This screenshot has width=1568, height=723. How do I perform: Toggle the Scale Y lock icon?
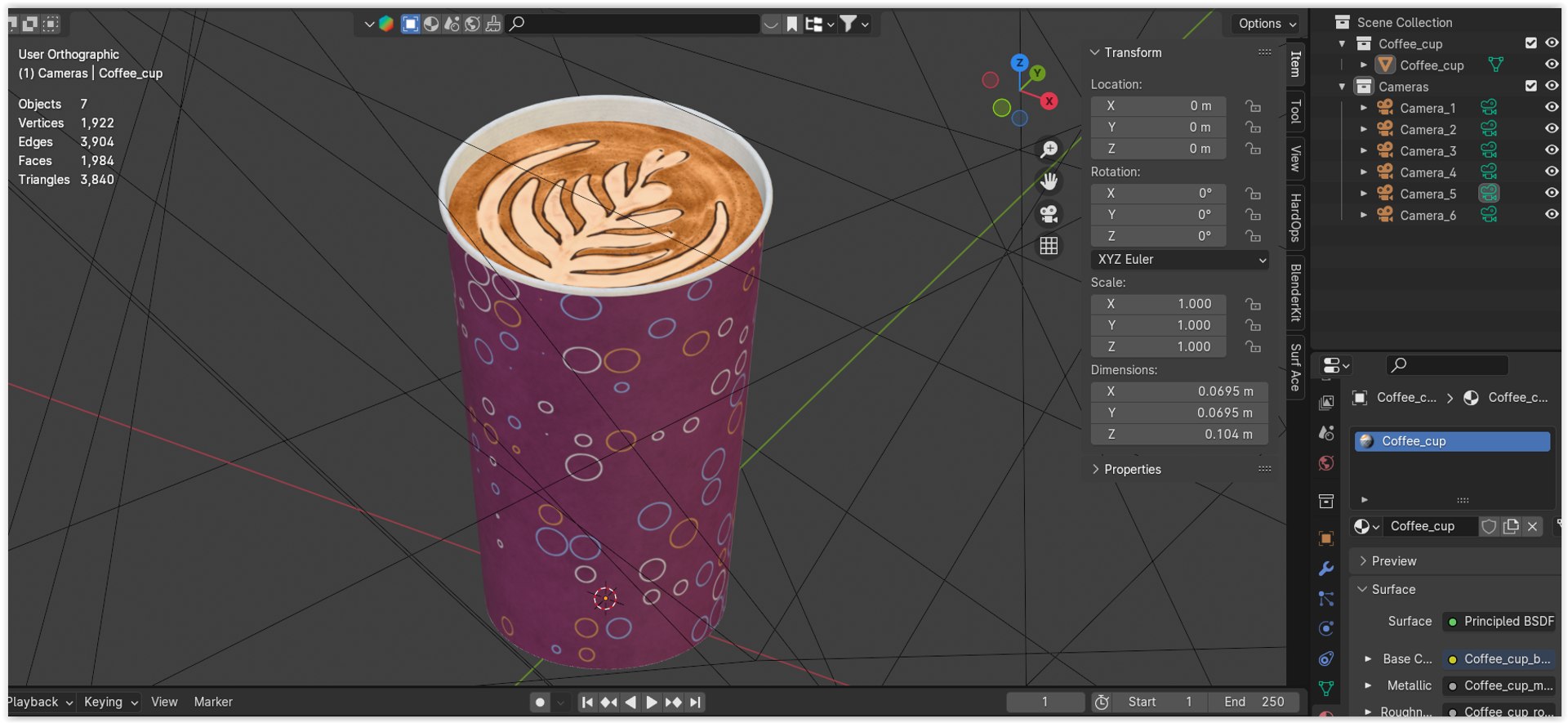click(x=1253, y=325)
